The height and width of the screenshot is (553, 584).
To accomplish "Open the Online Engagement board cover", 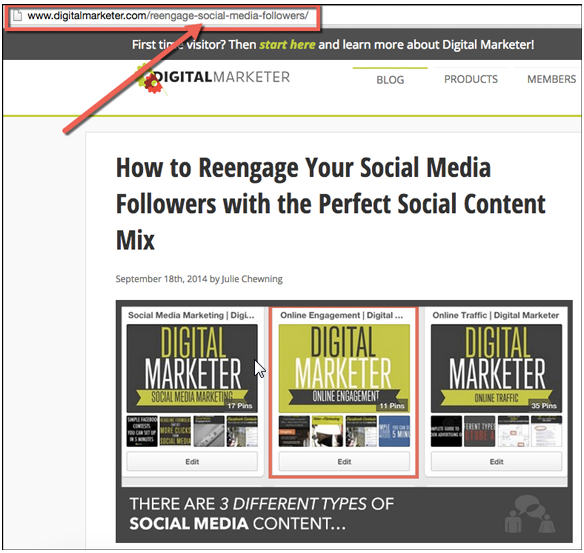I will click(344, 368).
